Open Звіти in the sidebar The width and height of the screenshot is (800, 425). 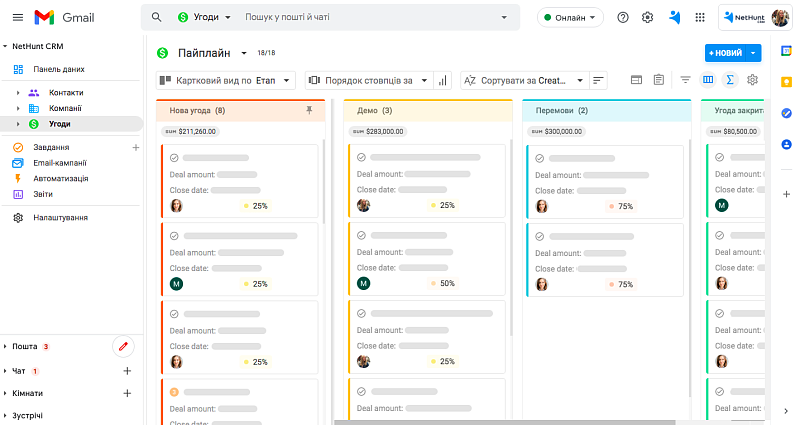click(43, 194)
